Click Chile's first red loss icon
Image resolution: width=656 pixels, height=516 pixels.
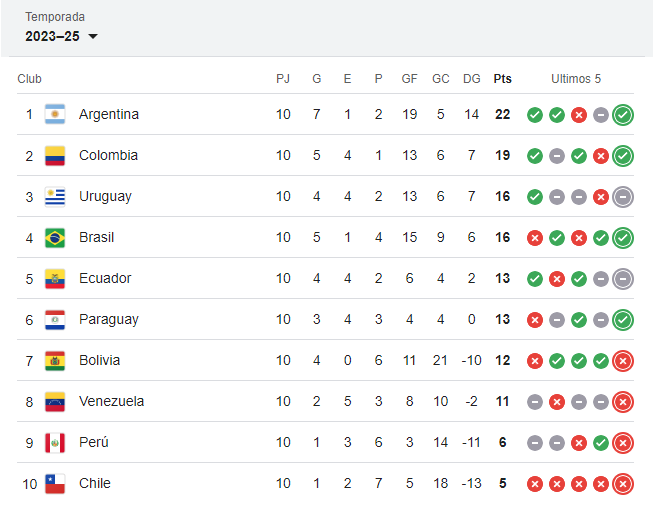[535, 484]
